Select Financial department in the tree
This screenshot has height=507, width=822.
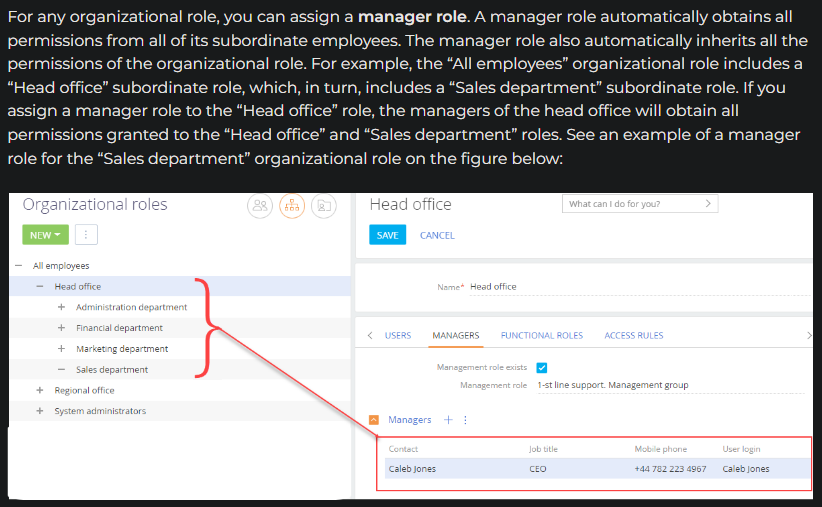point(120,328)
